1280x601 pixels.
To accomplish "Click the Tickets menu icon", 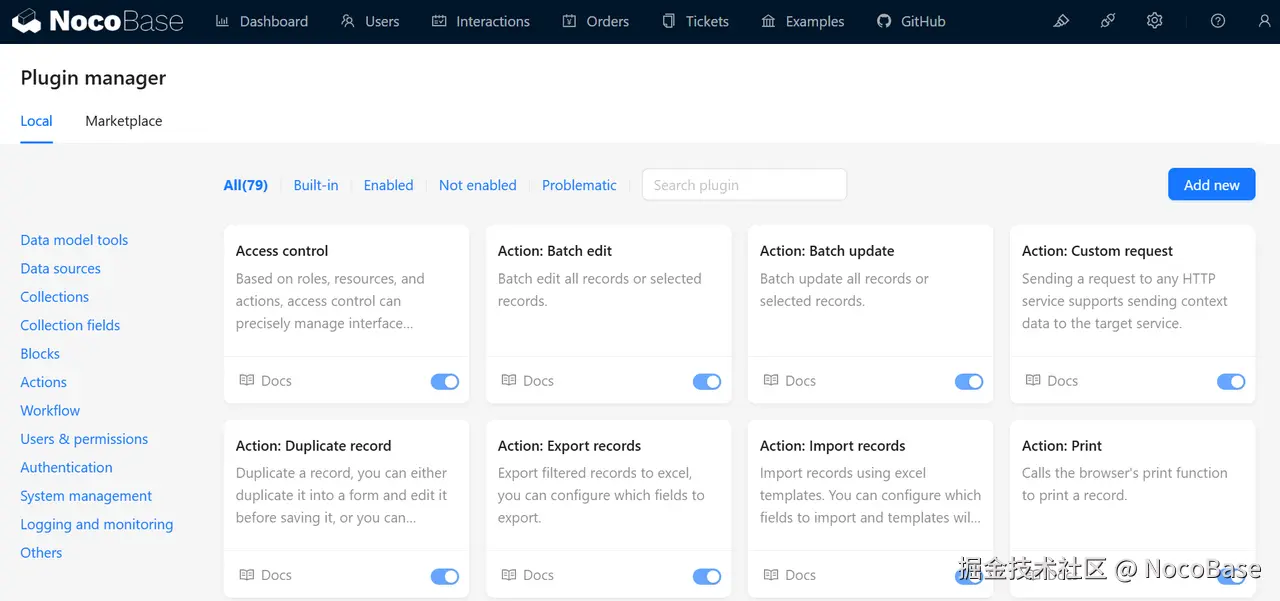I will 669,21.
